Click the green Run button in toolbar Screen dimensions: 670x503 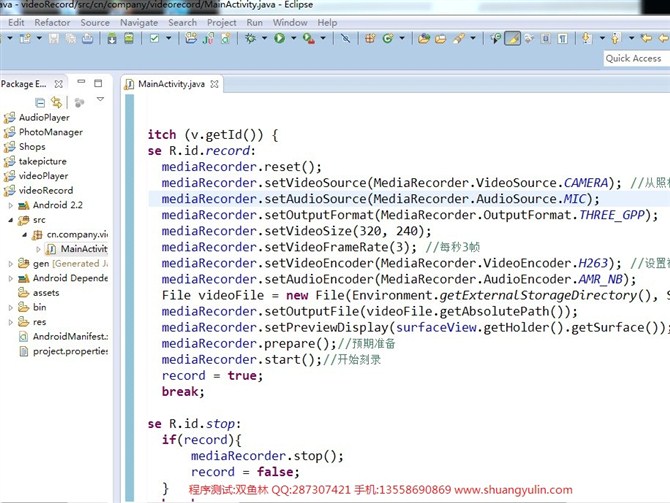pyautogui.click(x=279, y=38)
